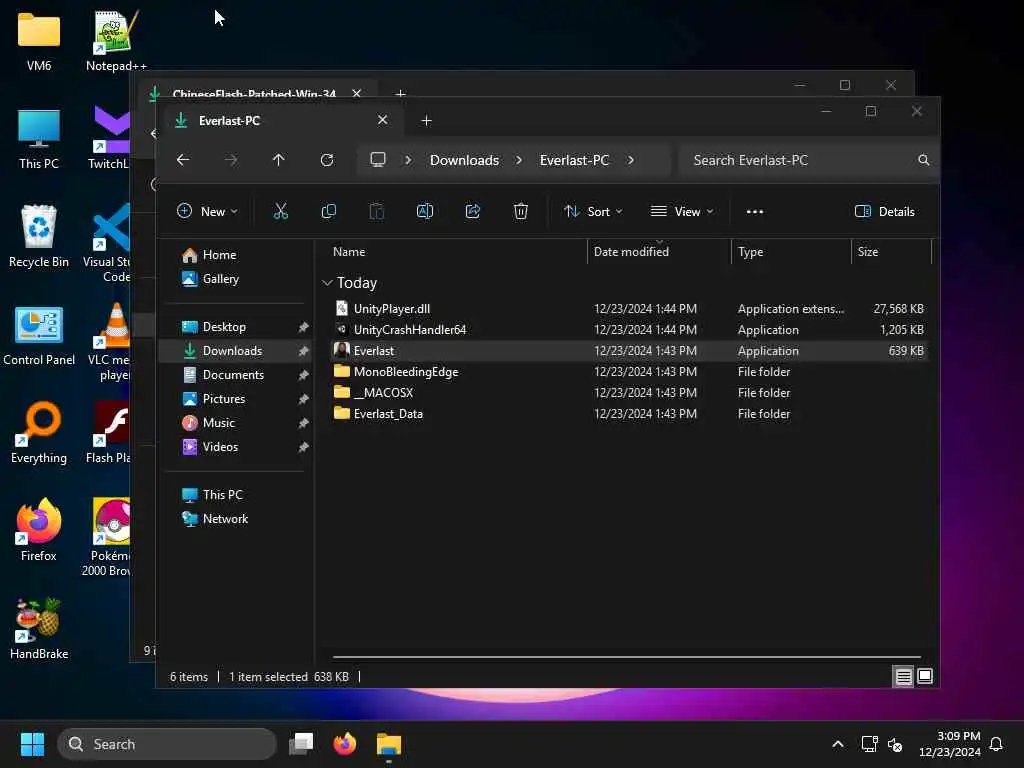Open the View dropdown
Viewport: 1024px width, 768px height.
click(x=682, y=212)
